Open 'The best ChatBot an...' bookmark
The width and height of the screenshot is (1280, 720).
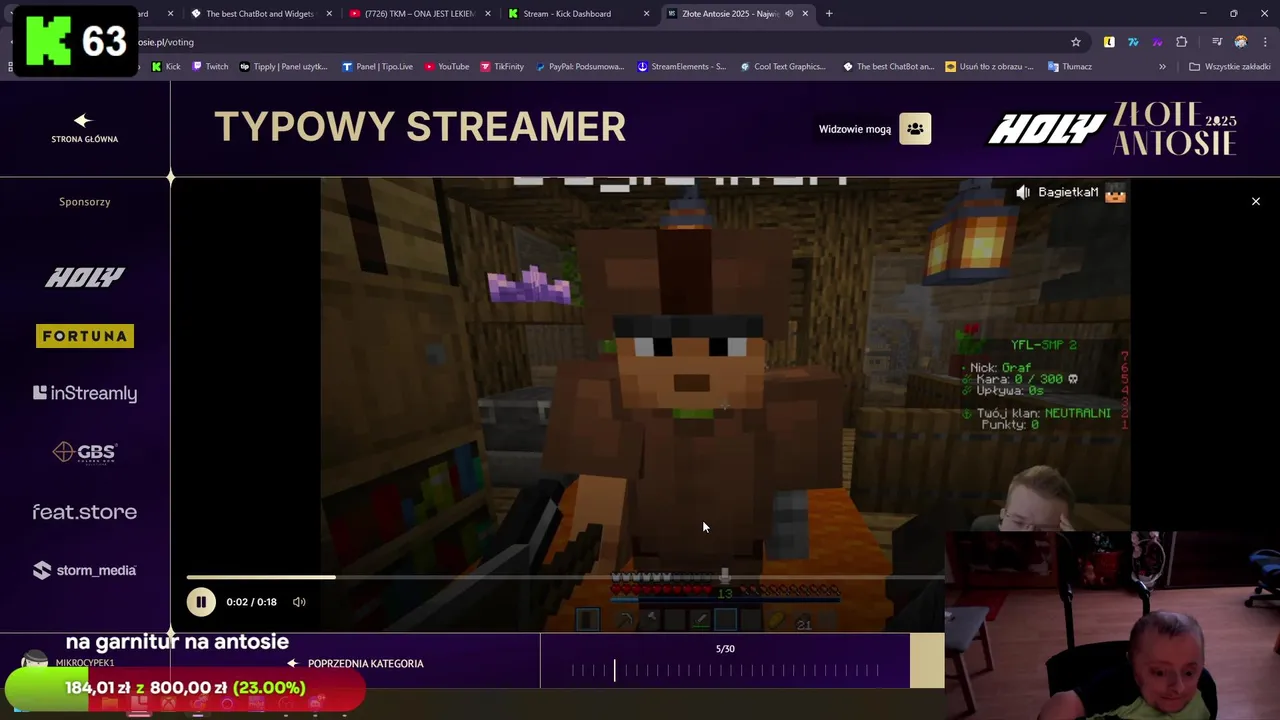pyautogui.click(x=888, y=67)
